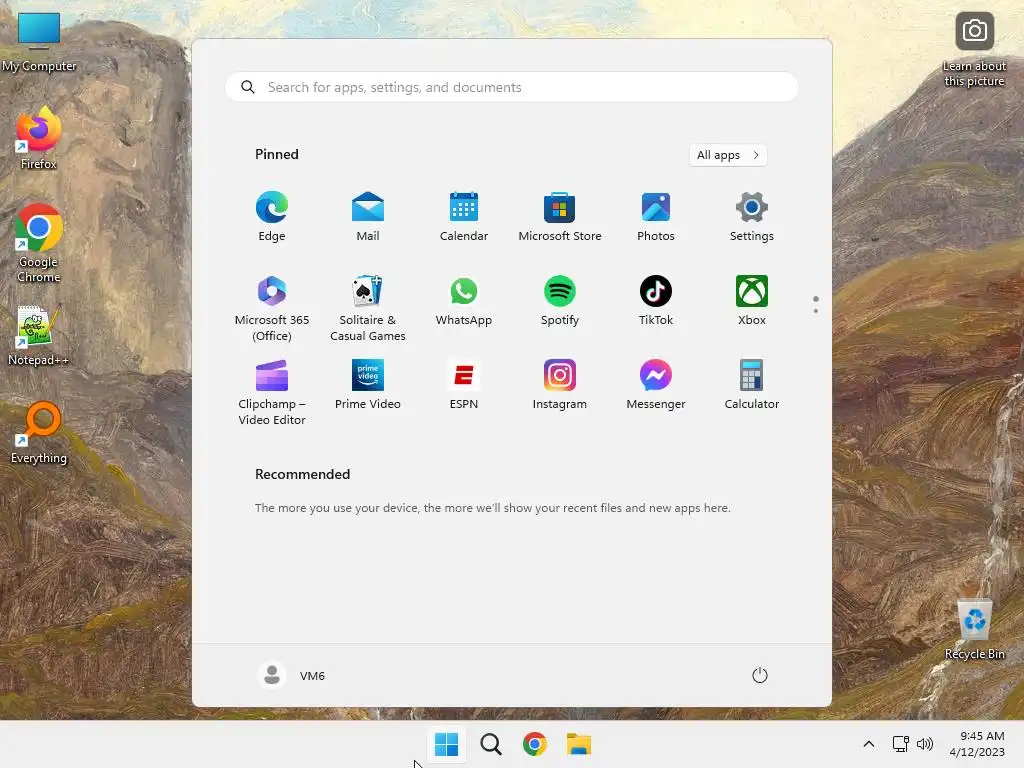This screenshot has width=1024, height=768.
Task: Go to next pinned apps page dot
Action: (x=816, y=311)
